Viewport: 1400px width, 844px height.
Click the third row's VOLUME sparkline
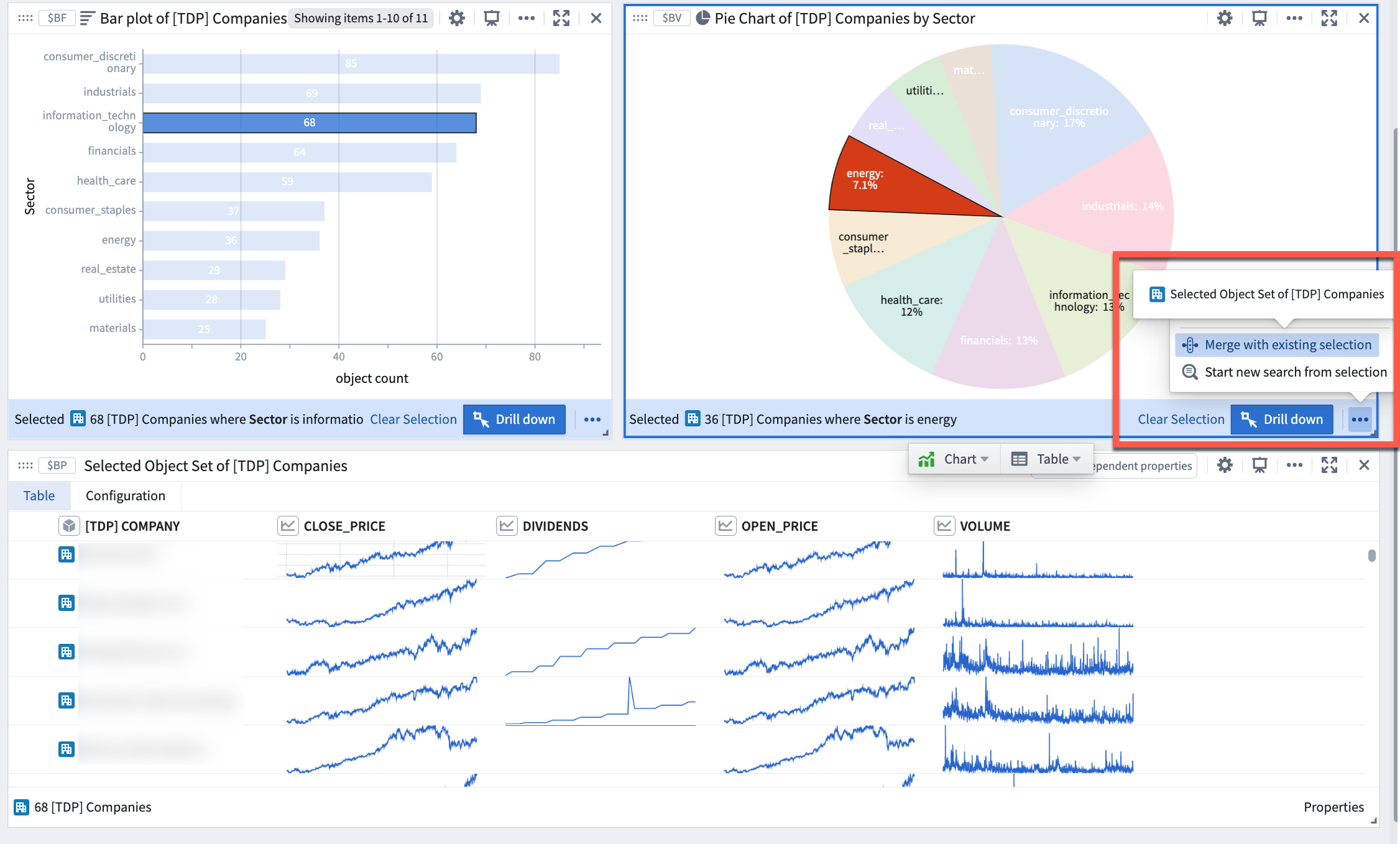(x=1038, y=652)
